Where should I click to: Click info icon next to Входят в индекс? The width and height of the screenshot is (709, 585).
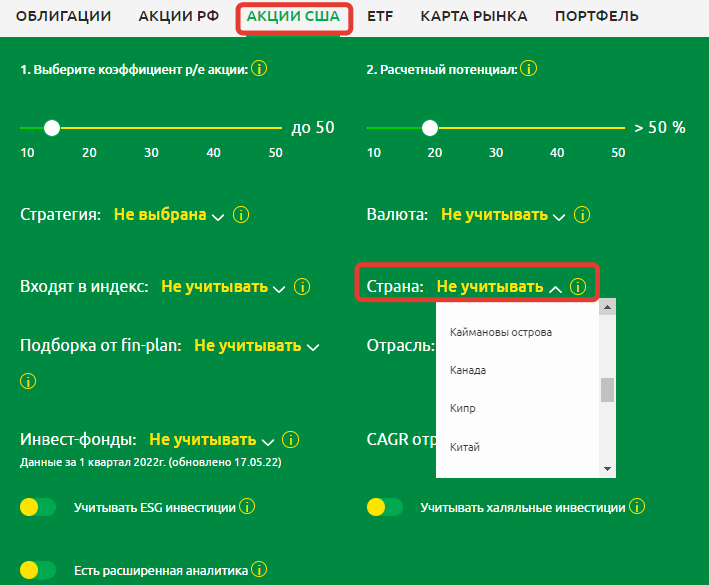point(301,287)
